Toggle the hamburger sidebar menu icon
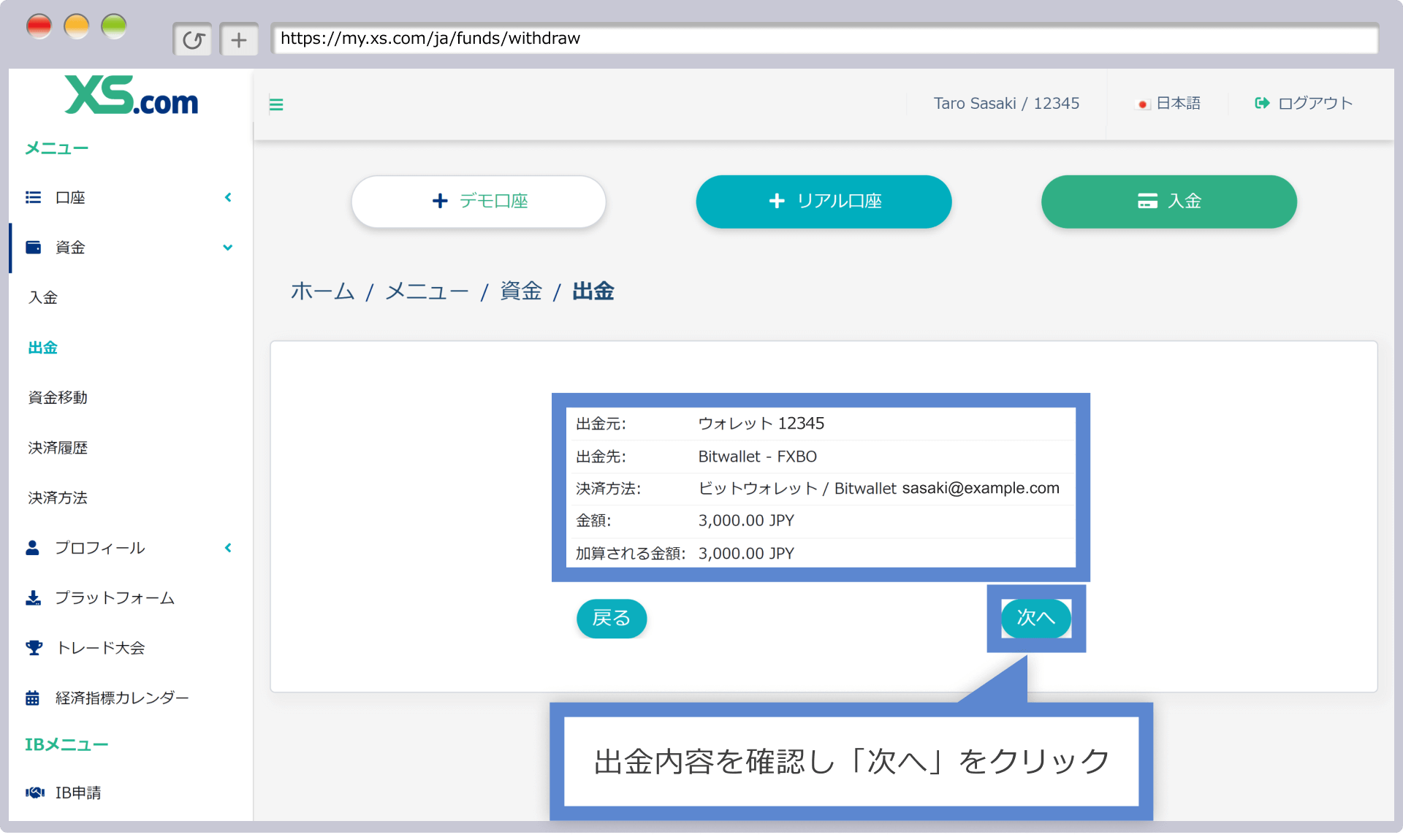 pos(276,104)
